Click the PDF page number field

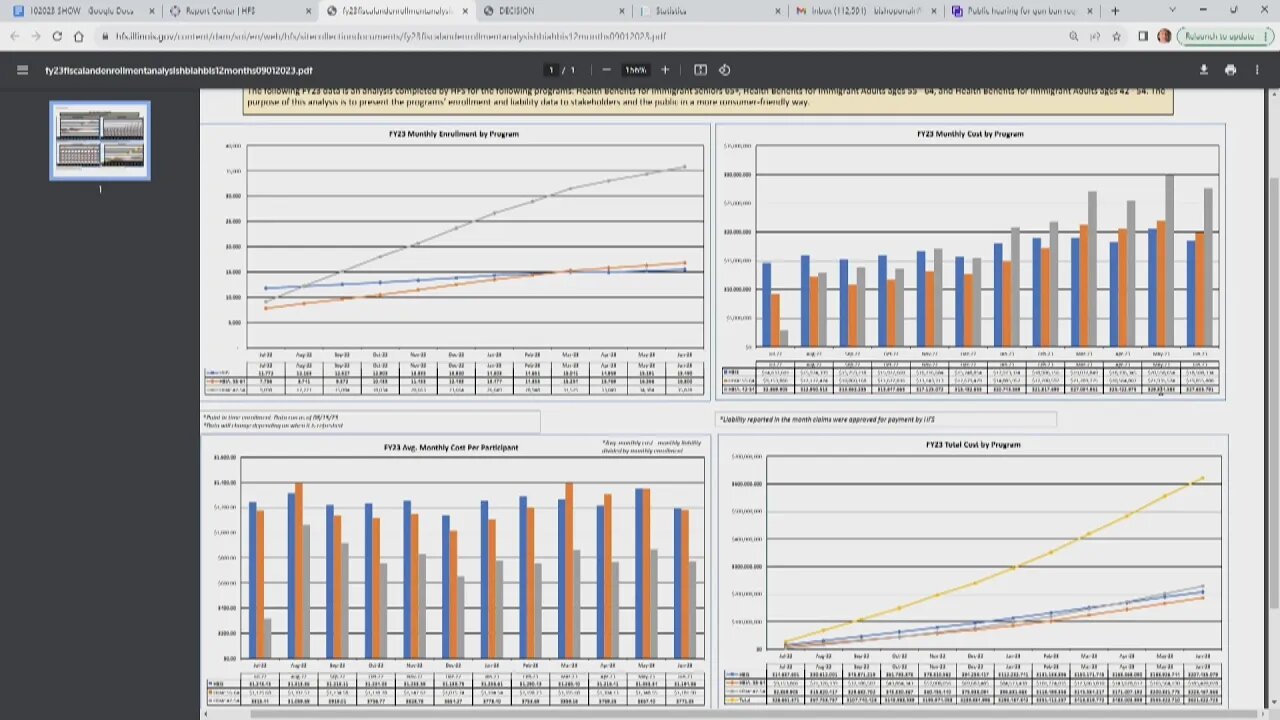552,70
